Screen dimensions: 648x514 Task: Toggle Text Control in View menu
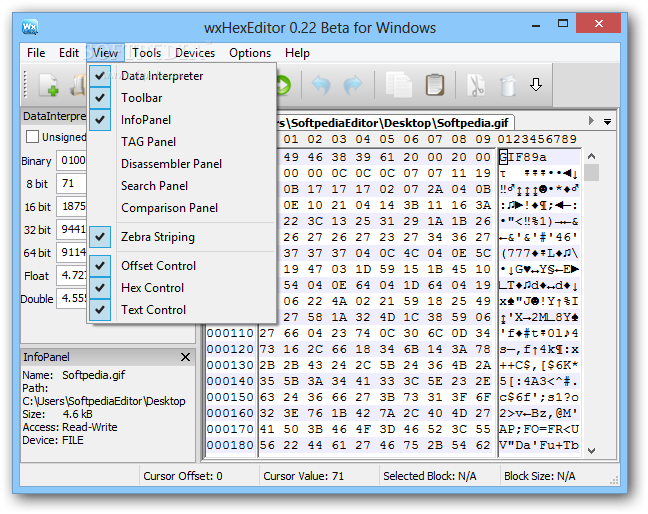[x=182, y=309]
